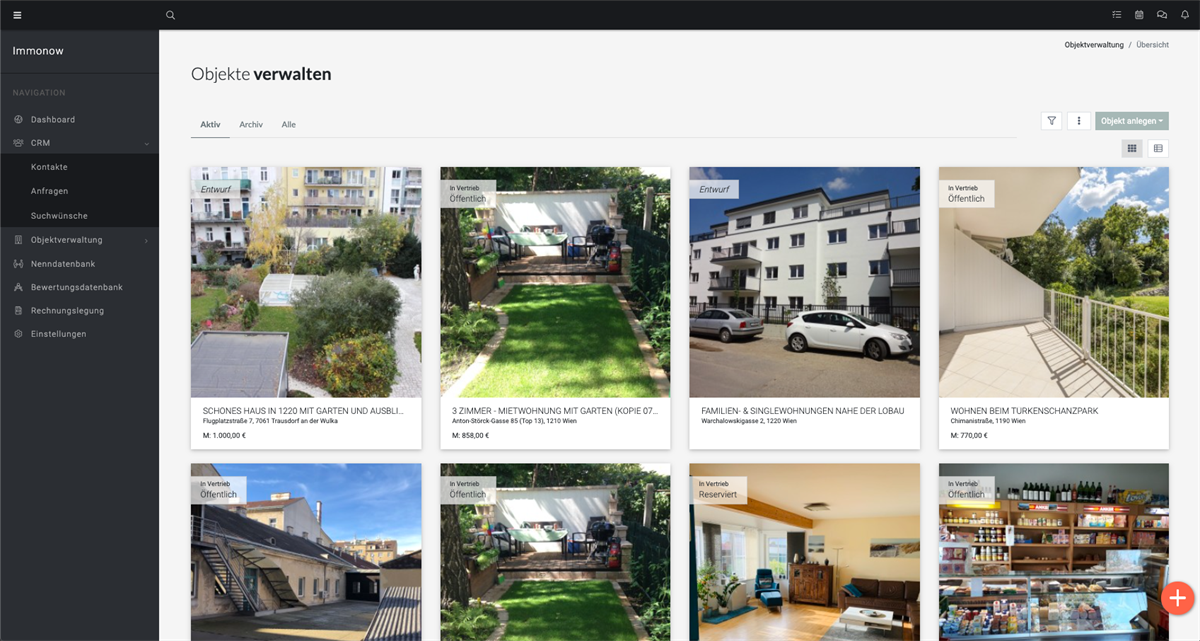The height and width of the screenshot is (641, 1200).
Task: Open the Rechnungslegung navigation link
Action: (x=67, y=311)
